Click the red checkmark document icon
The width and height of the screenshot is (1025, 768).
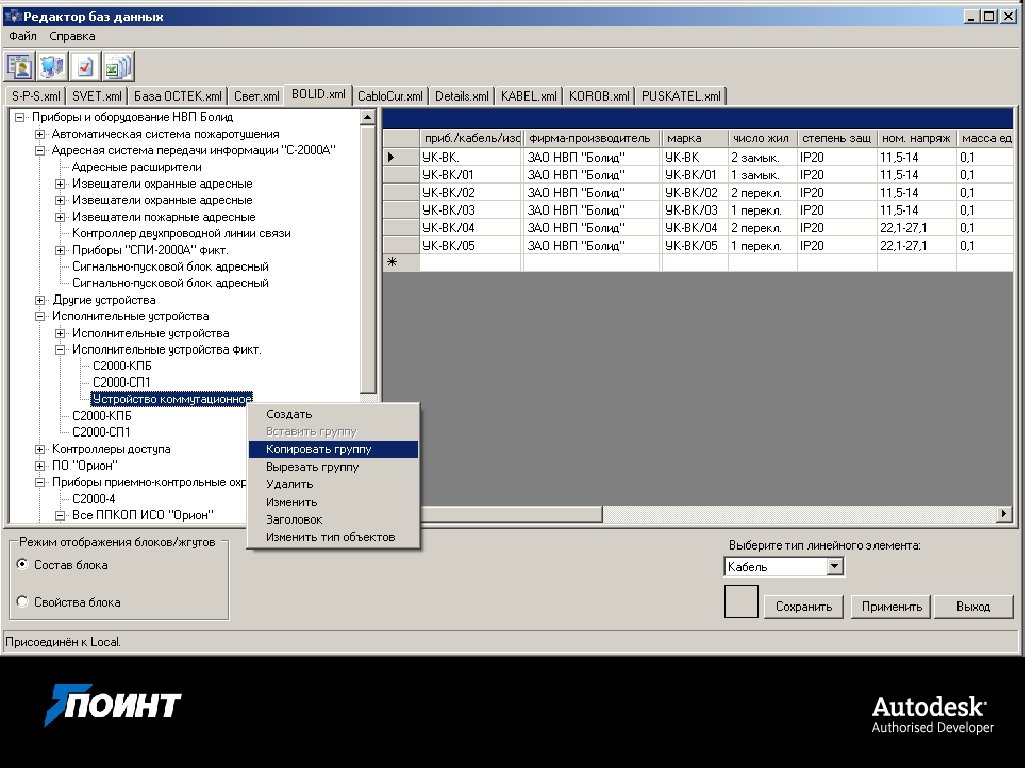[86, 66]
